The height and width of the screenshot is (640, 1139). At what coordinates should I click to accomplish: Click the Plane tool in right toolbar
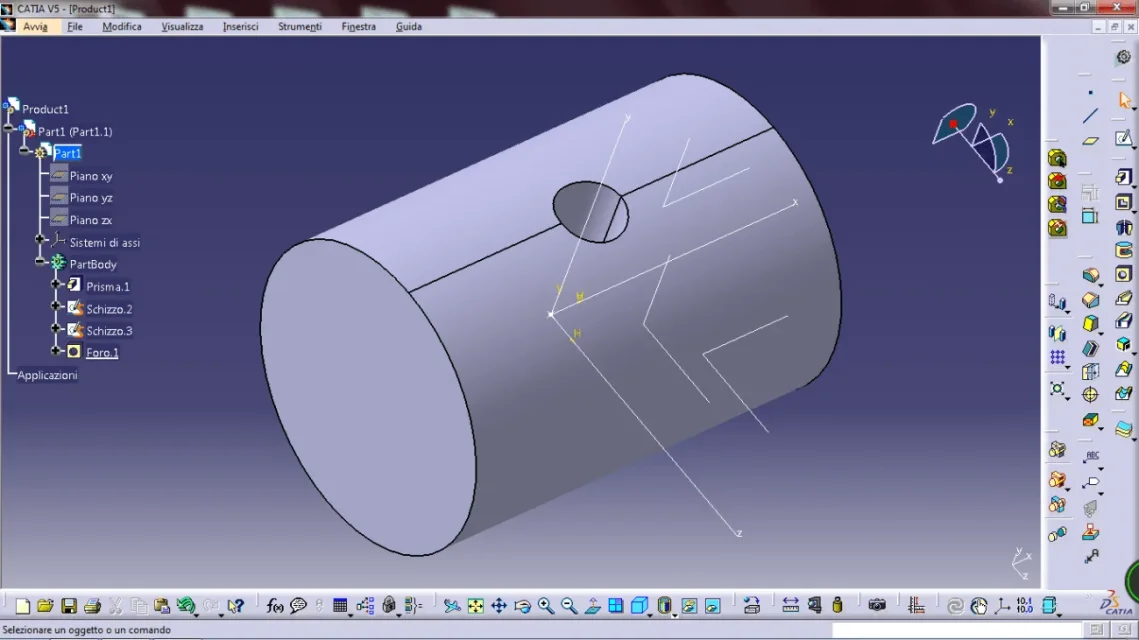click(x=1090, y=141)
